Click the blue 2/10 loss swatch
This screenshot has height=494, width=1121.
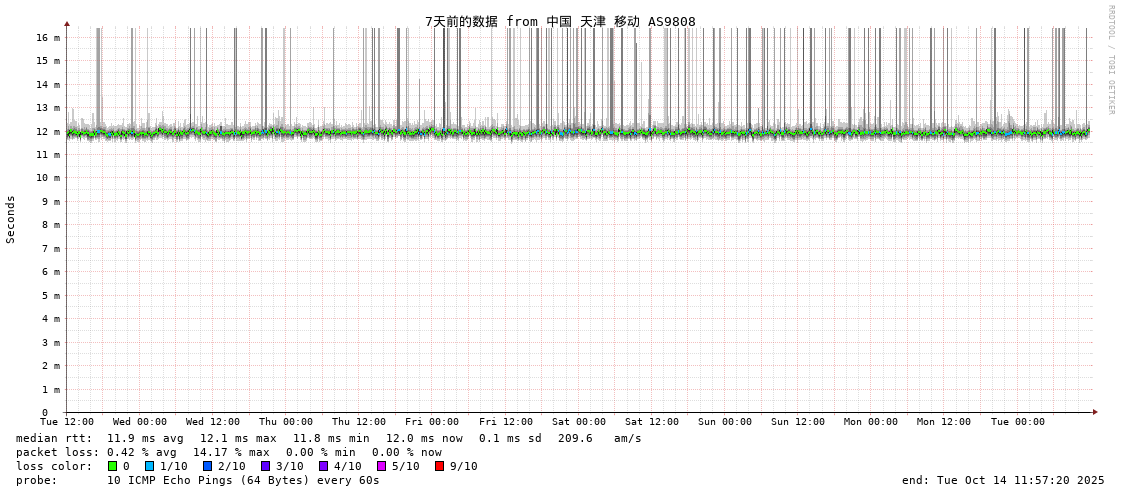pos(208,466)
